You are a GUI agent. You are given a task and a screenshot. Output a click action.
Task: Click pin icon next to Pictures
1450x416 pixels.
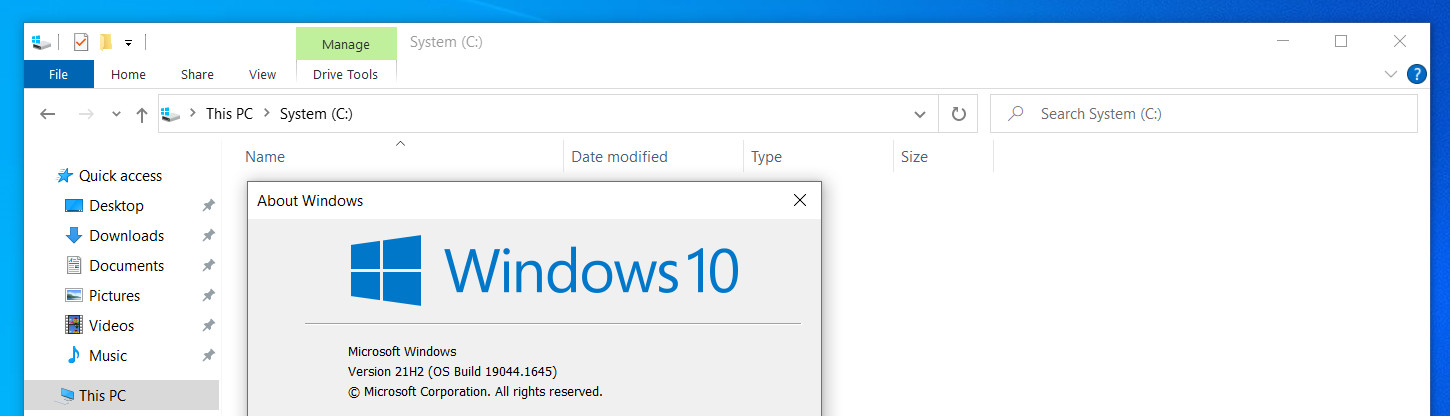tap(208, 296)
